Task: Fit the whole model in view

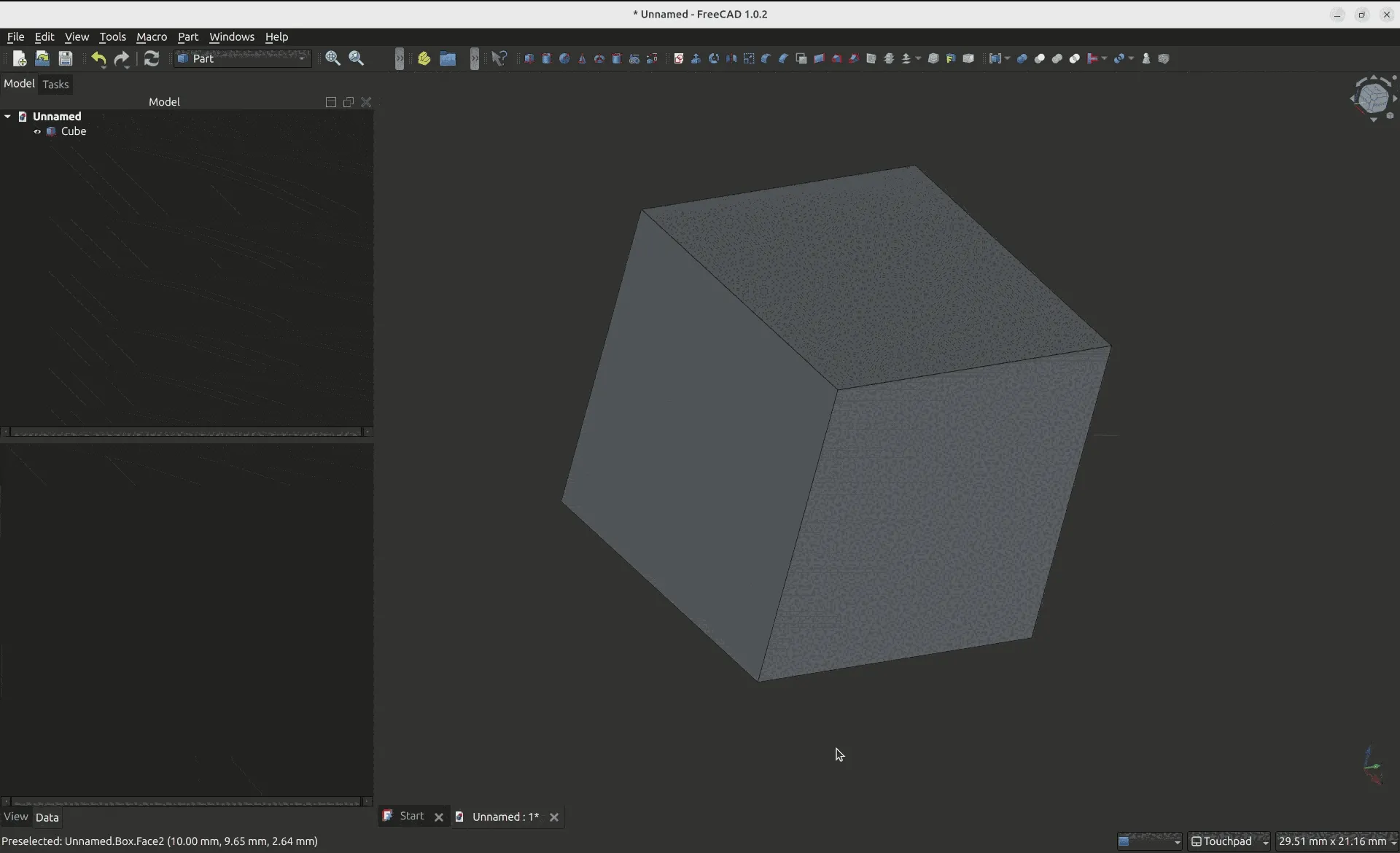Action: pos(333,58)
